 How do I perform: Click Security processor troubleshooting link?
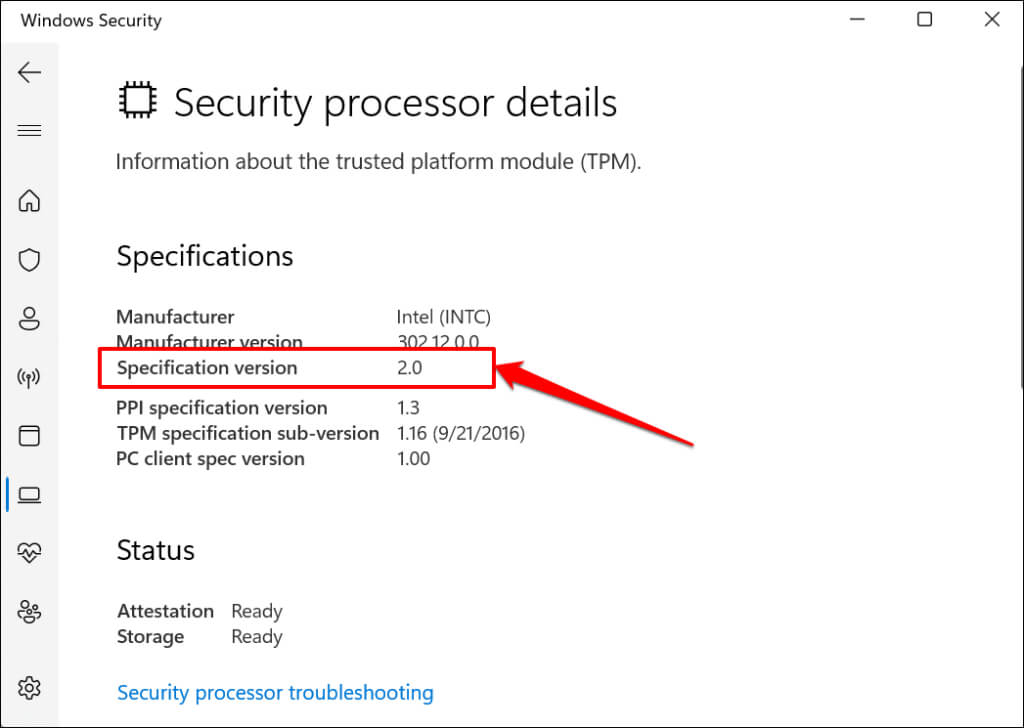(x=275, y=692)
